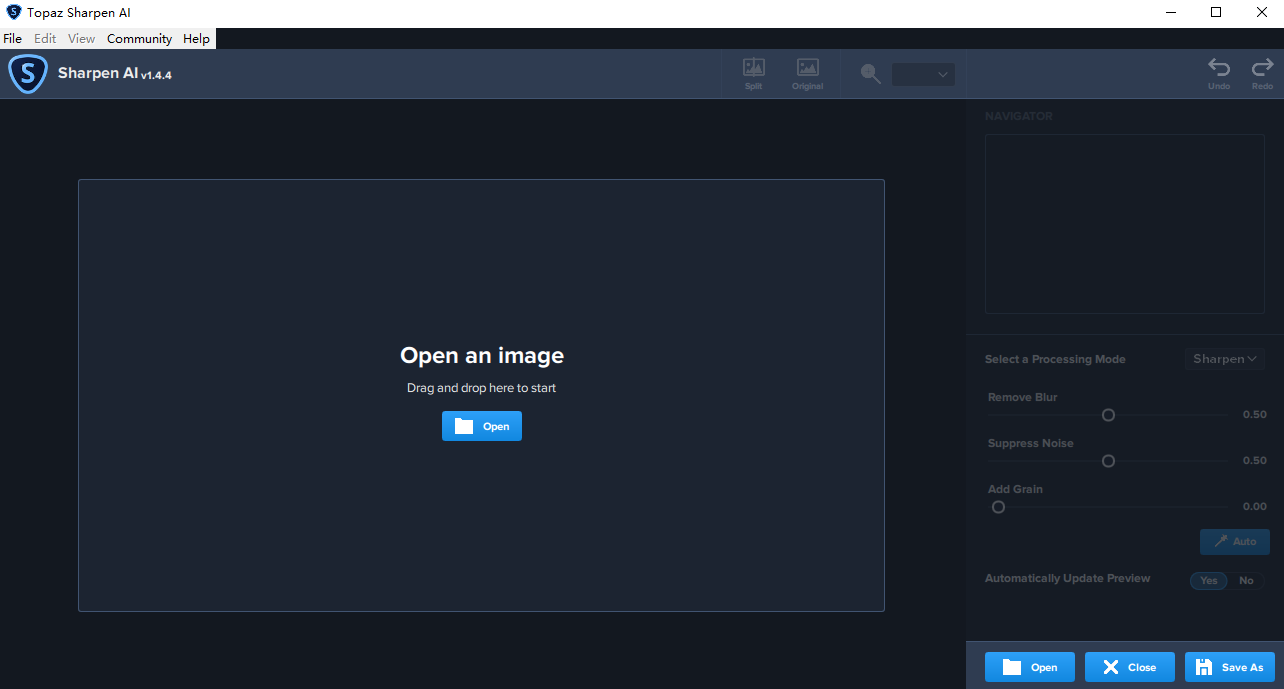1284x689 pixels.
Task: Click the Add Grain slider handle
Action: point(998,507)
